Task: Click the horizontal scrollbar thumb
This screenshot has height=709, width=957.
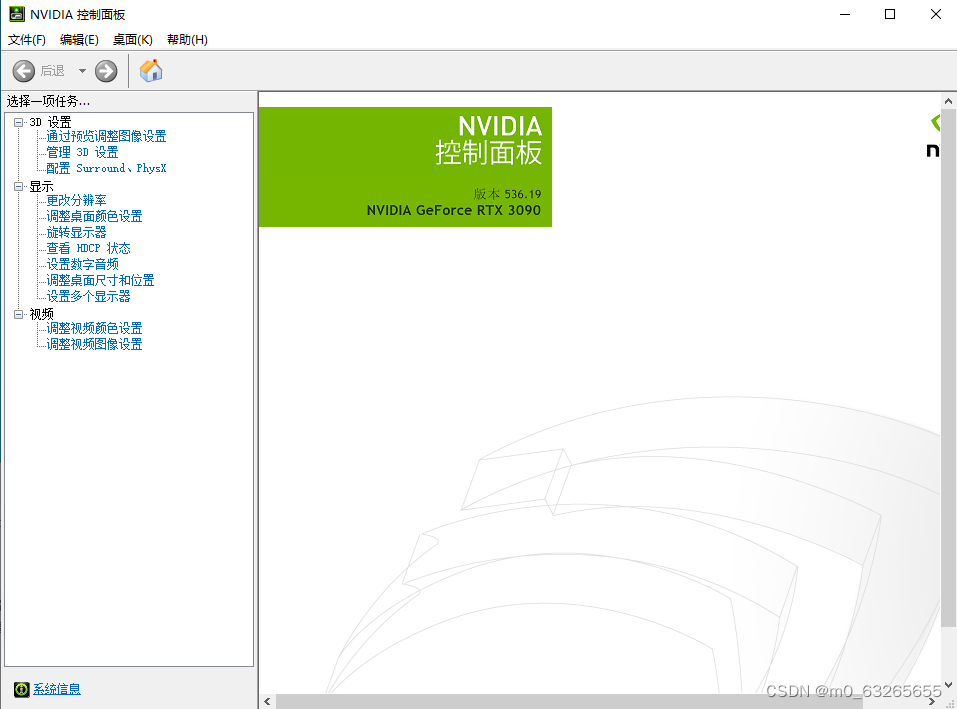Action: pyautogui.click(x=569, y=702)
